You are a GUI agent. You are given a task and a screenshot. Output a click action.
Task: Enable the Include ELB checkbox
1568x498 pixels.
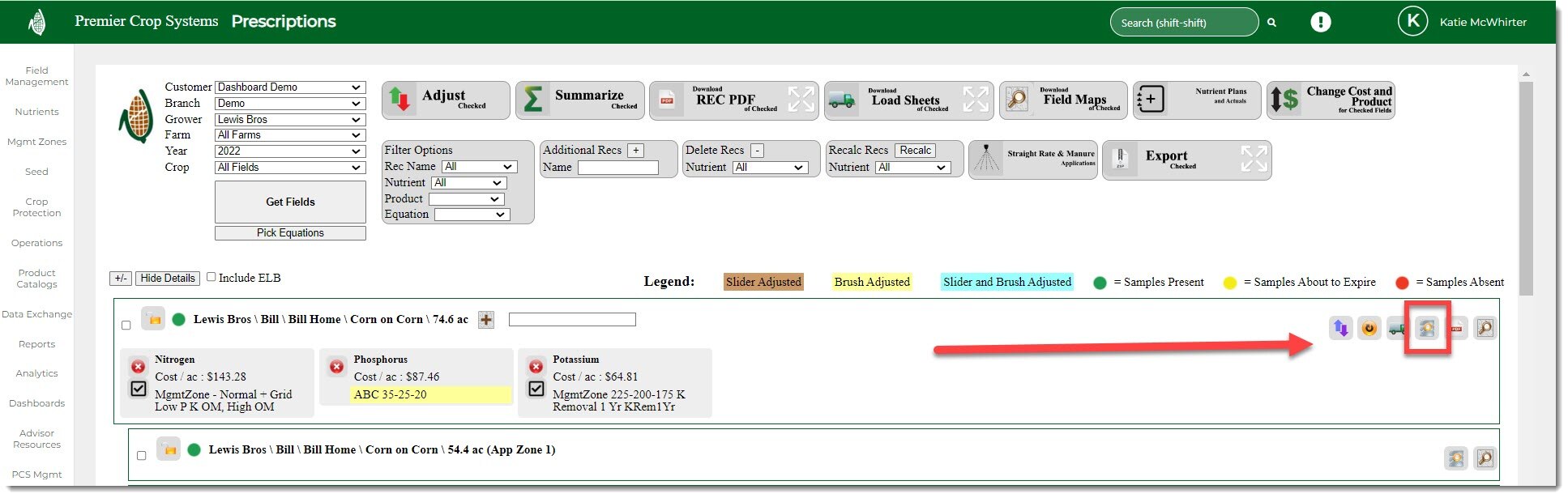click(211, 277)
